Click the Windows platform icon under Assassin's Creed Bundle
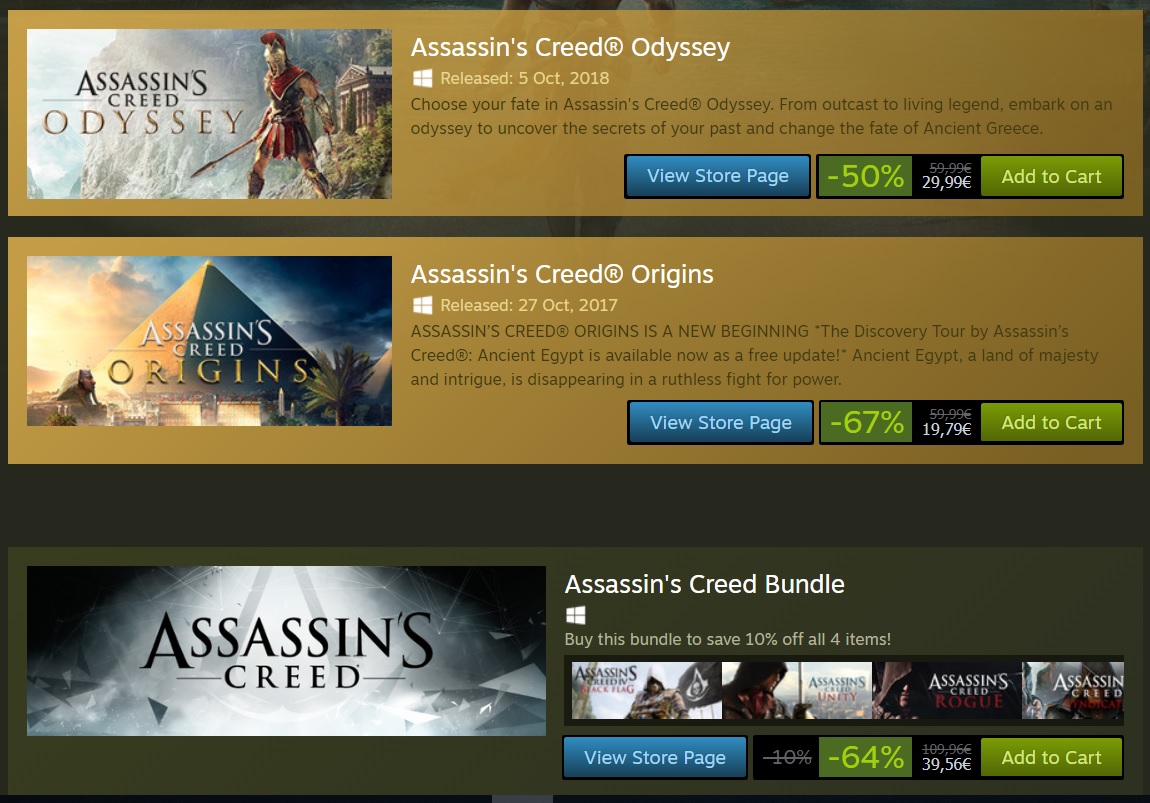Viewport: 1150px width, 803px height. (x=574, y=613)
